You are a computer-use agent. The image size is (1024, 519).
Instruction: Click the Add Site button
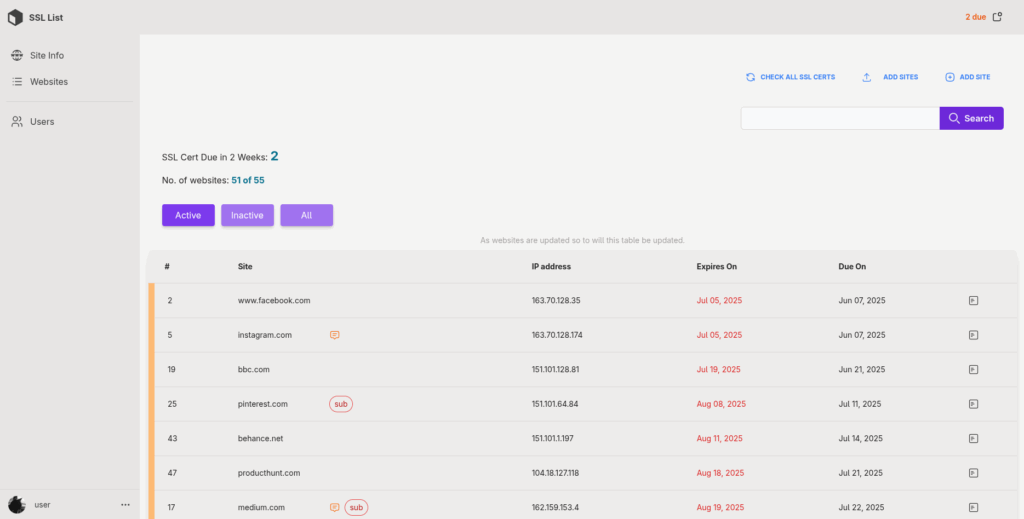968,77
